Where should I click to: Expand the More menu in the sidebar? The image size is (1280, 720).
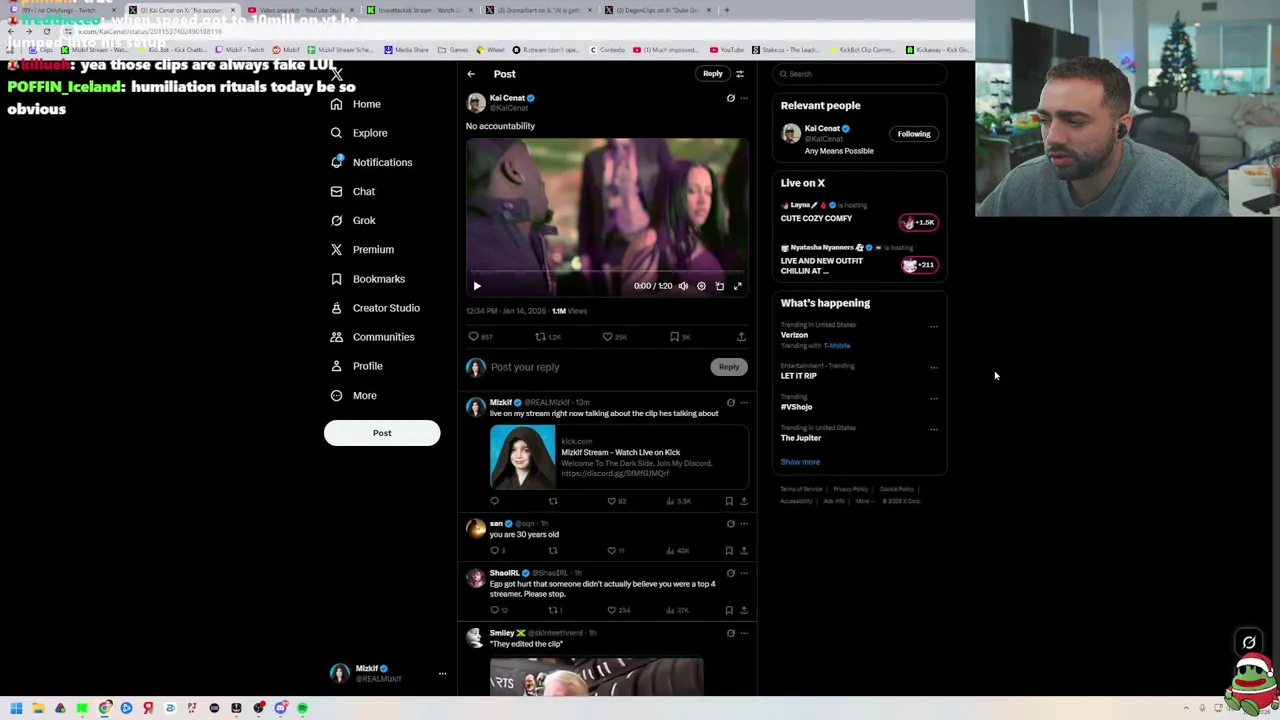pos(353,395)
